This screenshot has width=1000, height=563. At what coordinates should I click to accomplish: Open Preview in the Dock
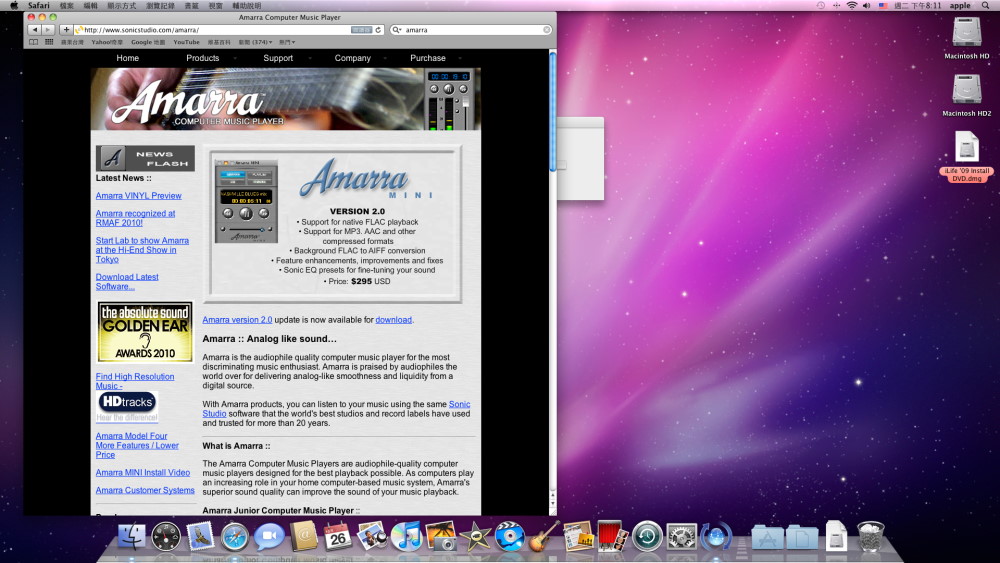click(x=372, y=536)
